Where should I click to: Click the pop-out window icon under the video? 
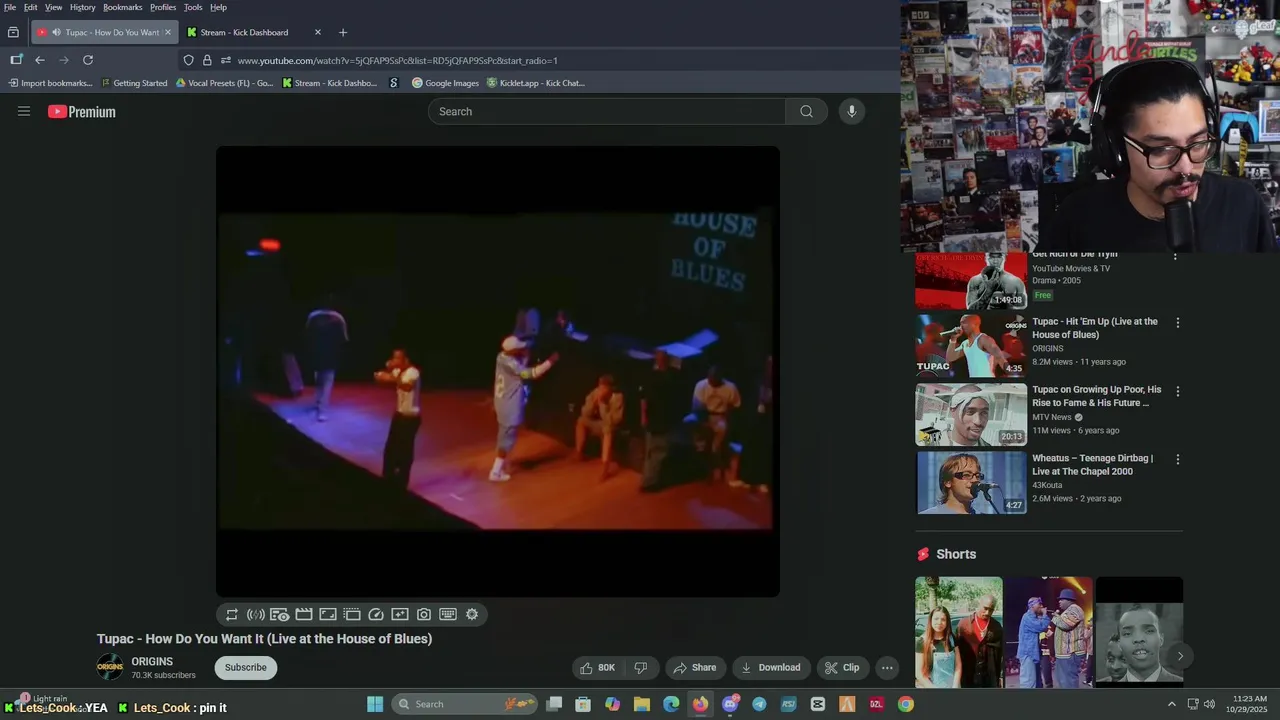(x=352, y=615)
